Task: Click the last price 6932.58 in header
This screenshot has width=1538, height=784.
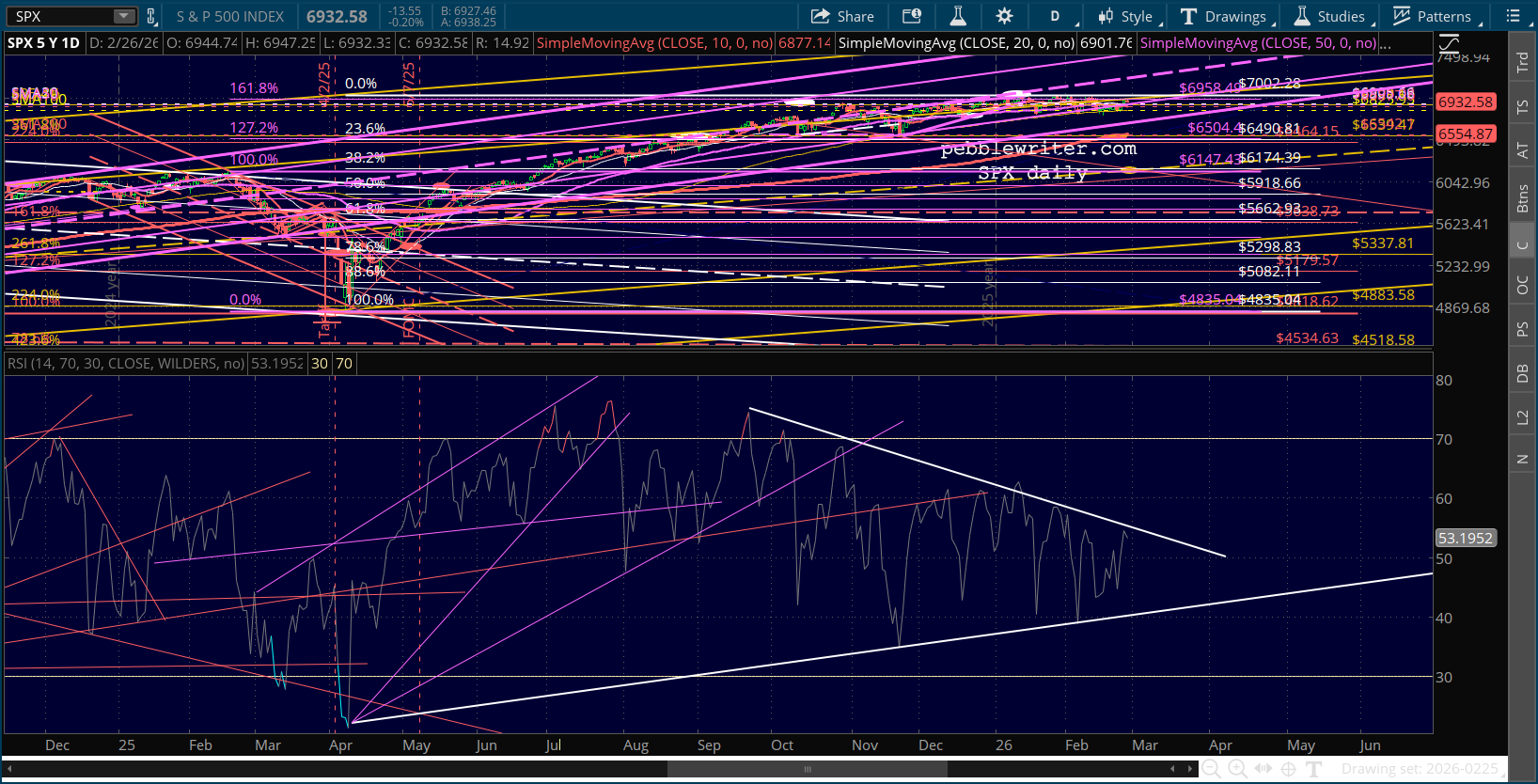Action: point(337,16)
